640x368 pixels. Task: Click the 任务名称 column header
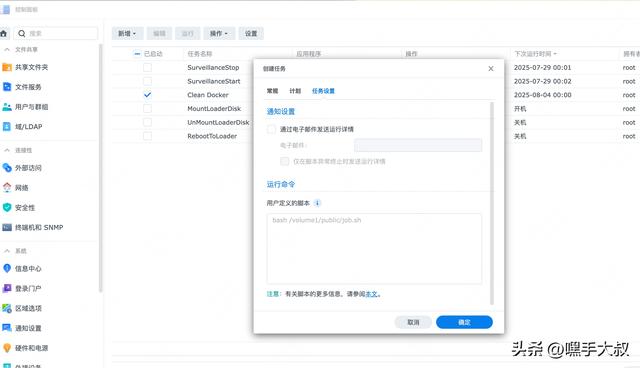coord(200,53)
